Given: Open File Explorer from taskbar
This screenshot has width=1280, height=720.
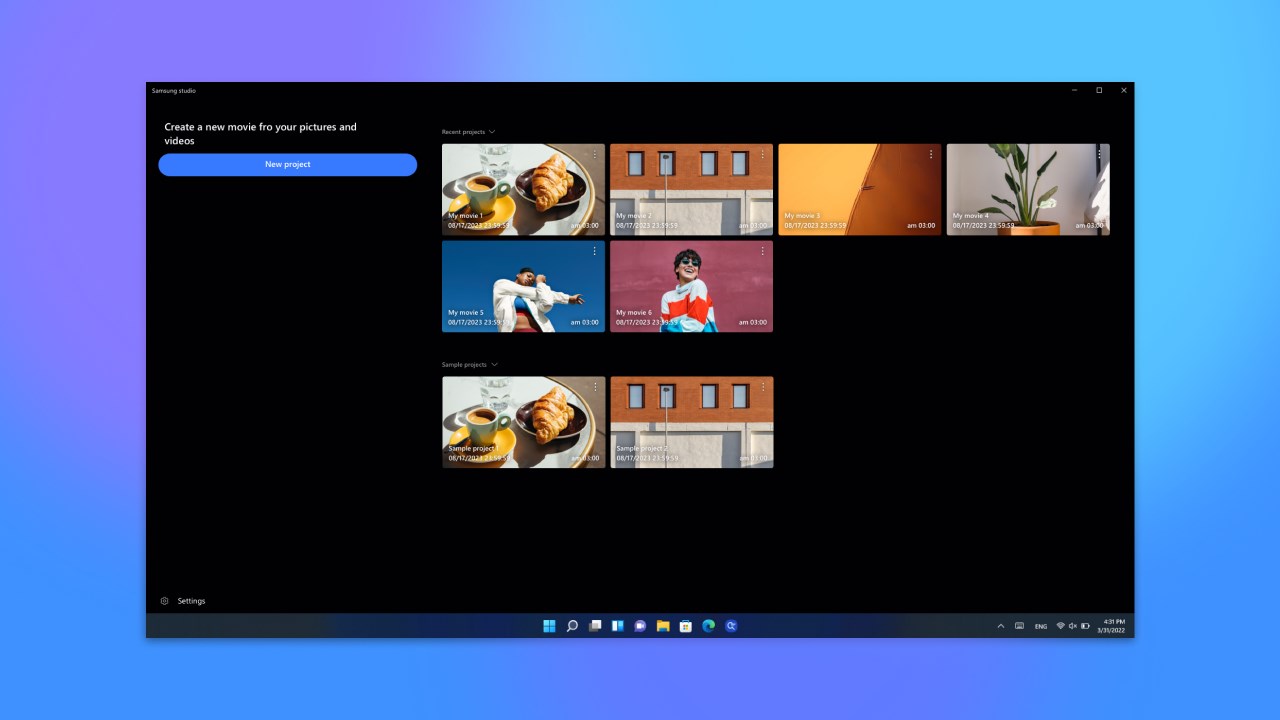Looking at the screenshot, I should click(x=663, y=626).
